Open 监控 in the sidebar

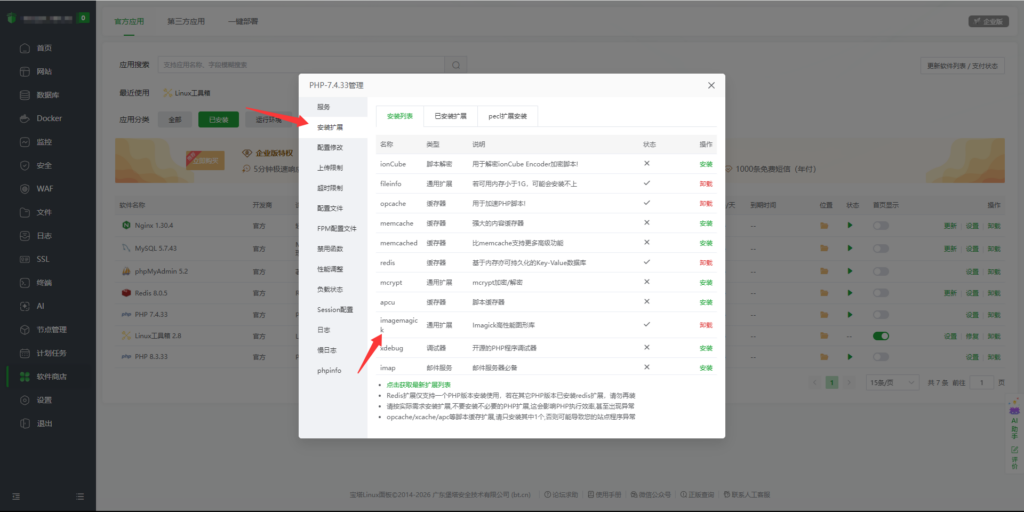tap(44, 142)
